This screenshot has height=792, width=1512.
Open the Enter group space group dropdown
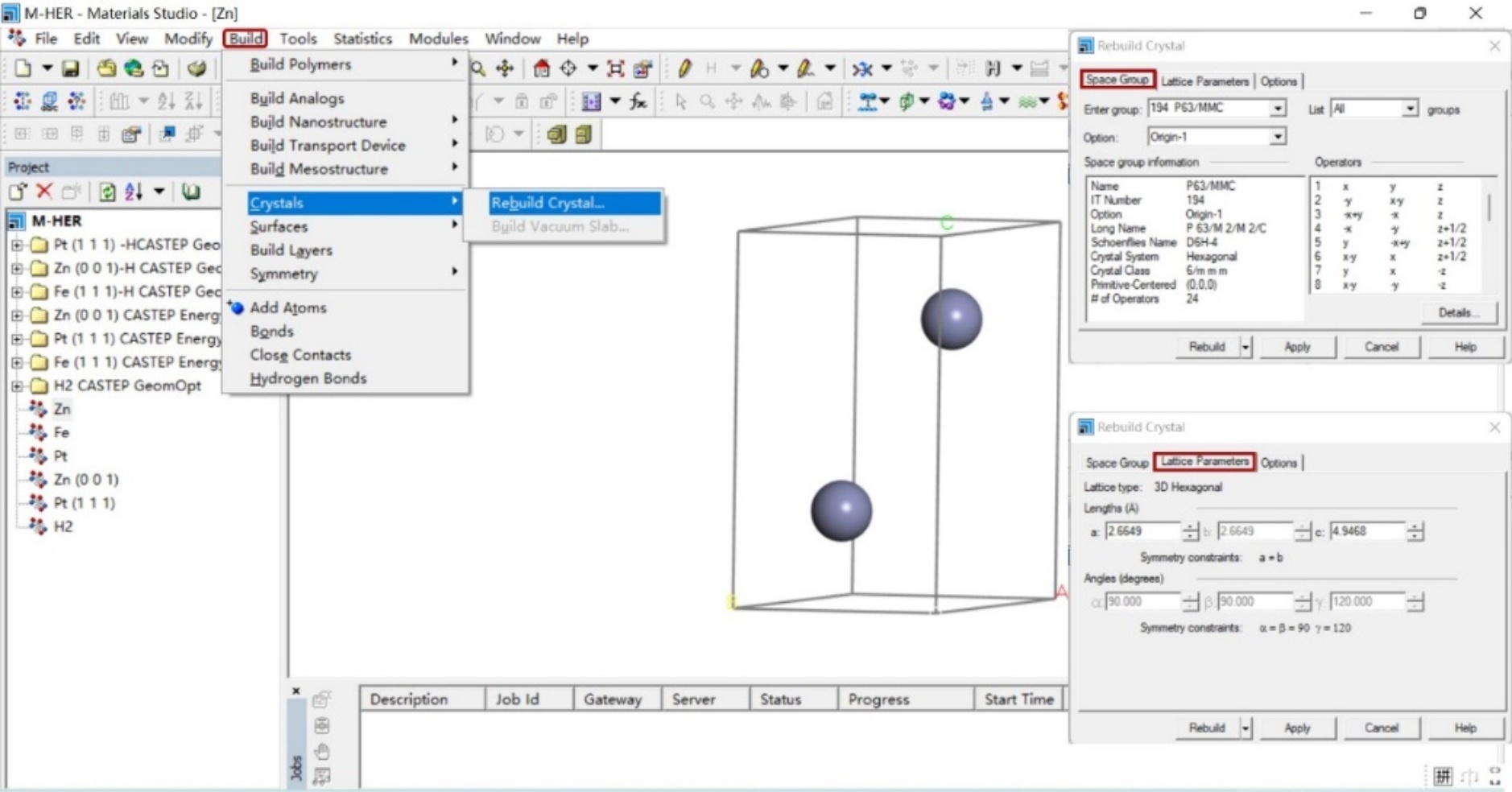[1277, 109]
